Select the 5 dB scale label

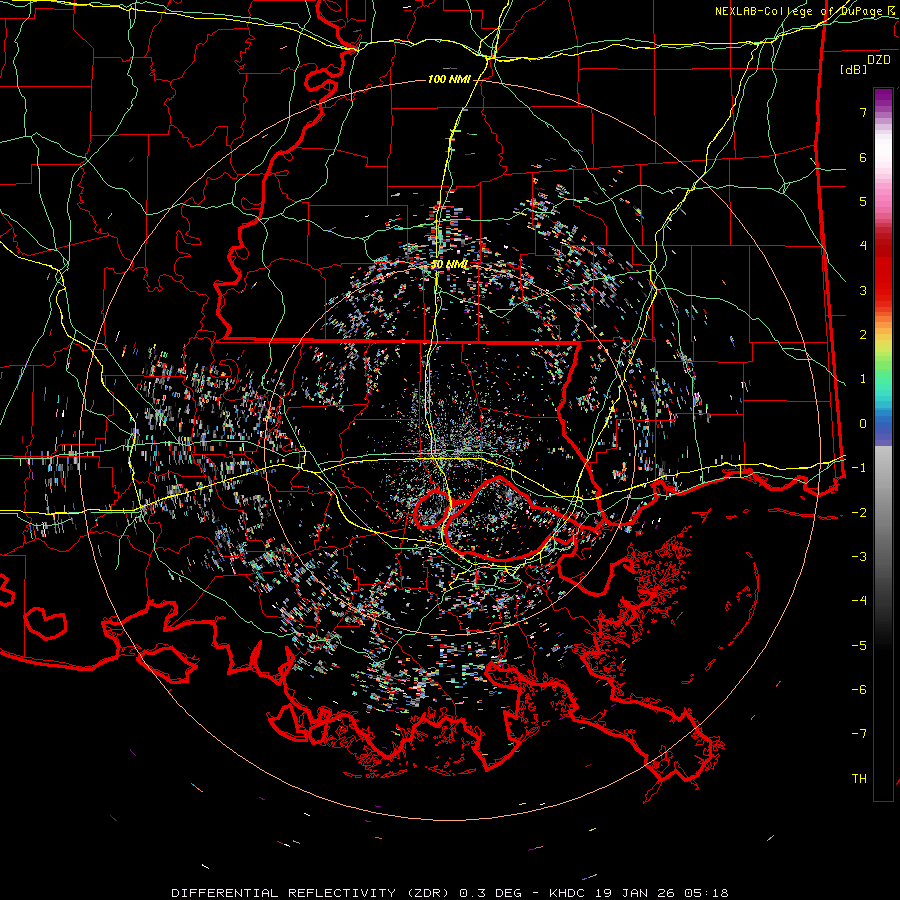pos(863,201)
